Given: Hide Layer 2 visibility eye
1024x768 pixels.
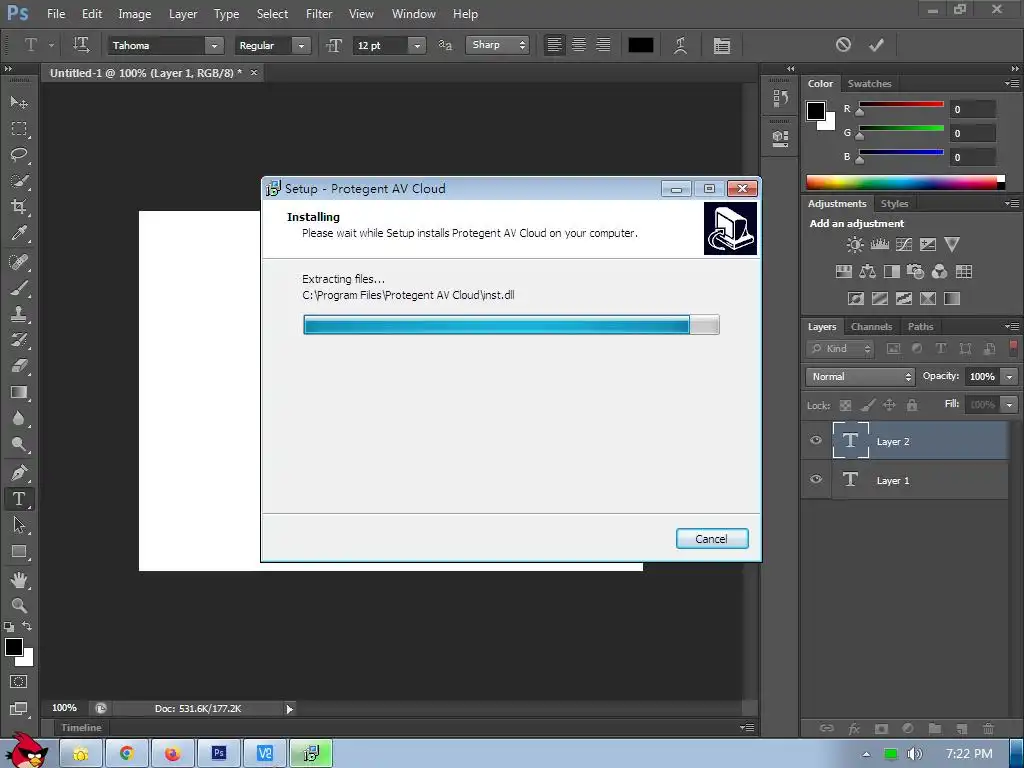Looking at the screenshot, I should pos(816,440).
